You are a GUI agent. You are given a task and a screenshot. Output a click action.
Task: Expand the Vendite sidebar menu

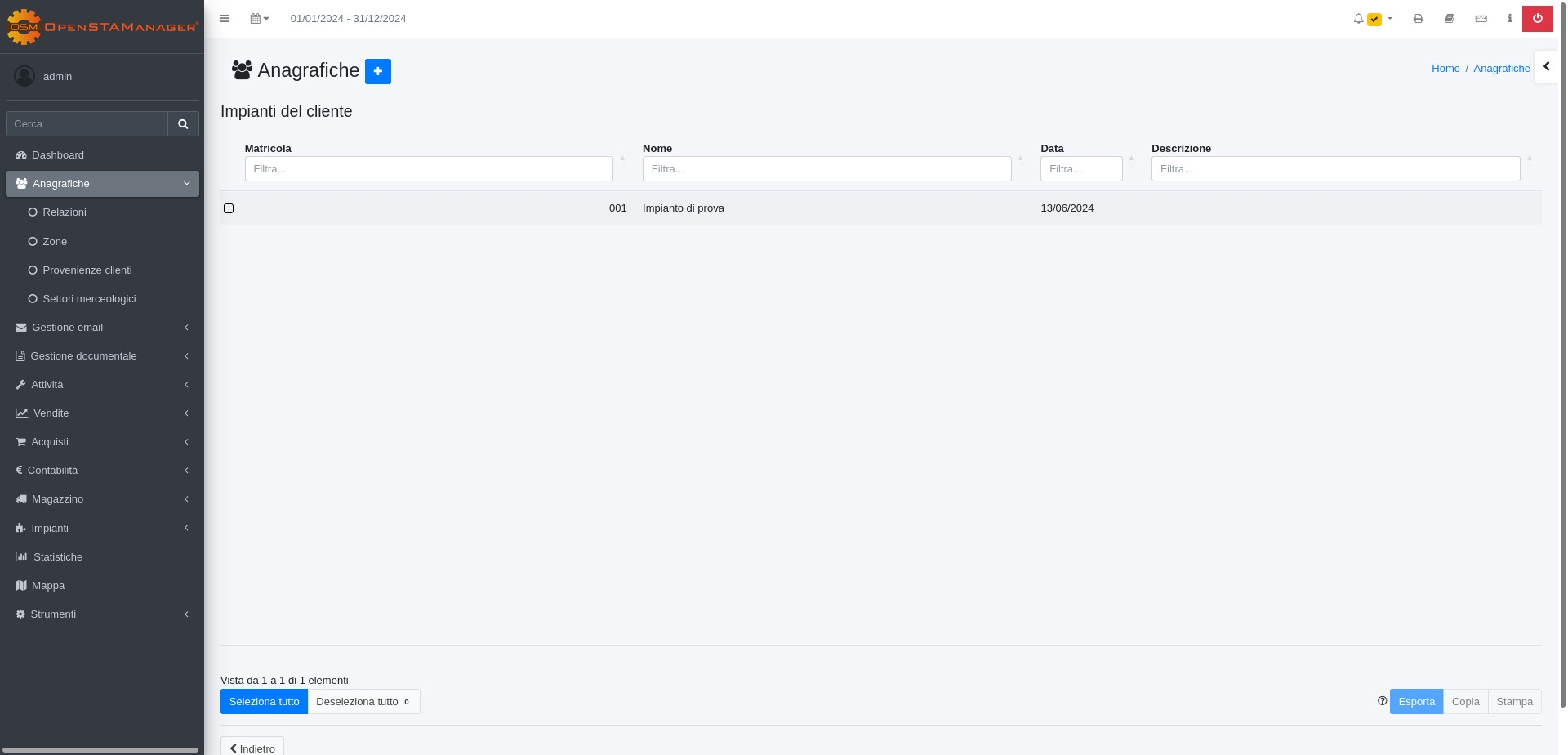tap(51, 413)
